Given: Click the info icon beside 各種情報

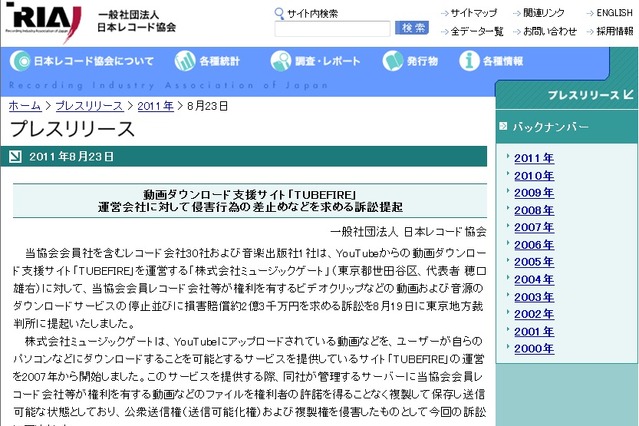Looking at the screenshot, I should (x=469, y=61).
